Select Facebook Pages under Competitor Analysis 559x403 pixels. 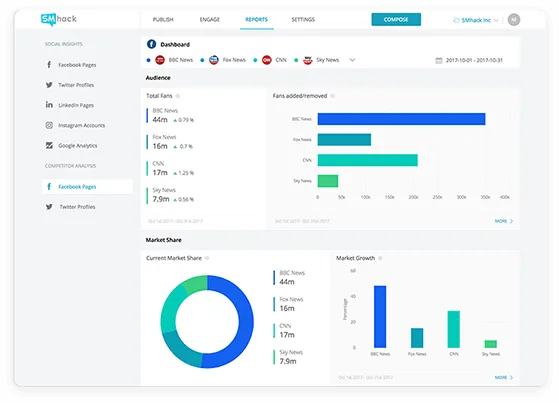click(87, 187)
